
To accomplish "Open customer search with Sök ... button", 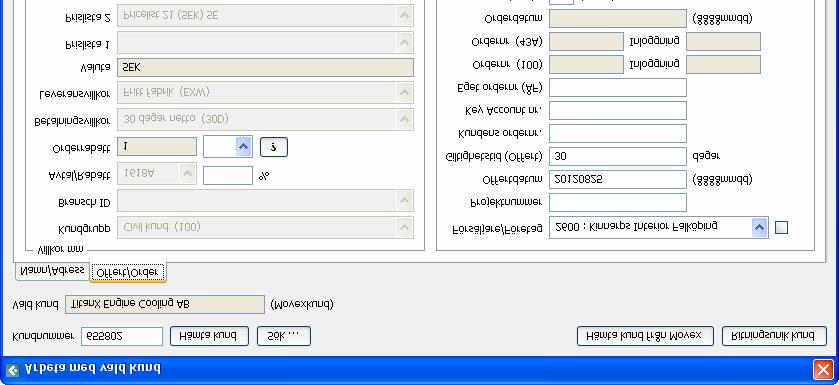I will click(x=284, y=336).
